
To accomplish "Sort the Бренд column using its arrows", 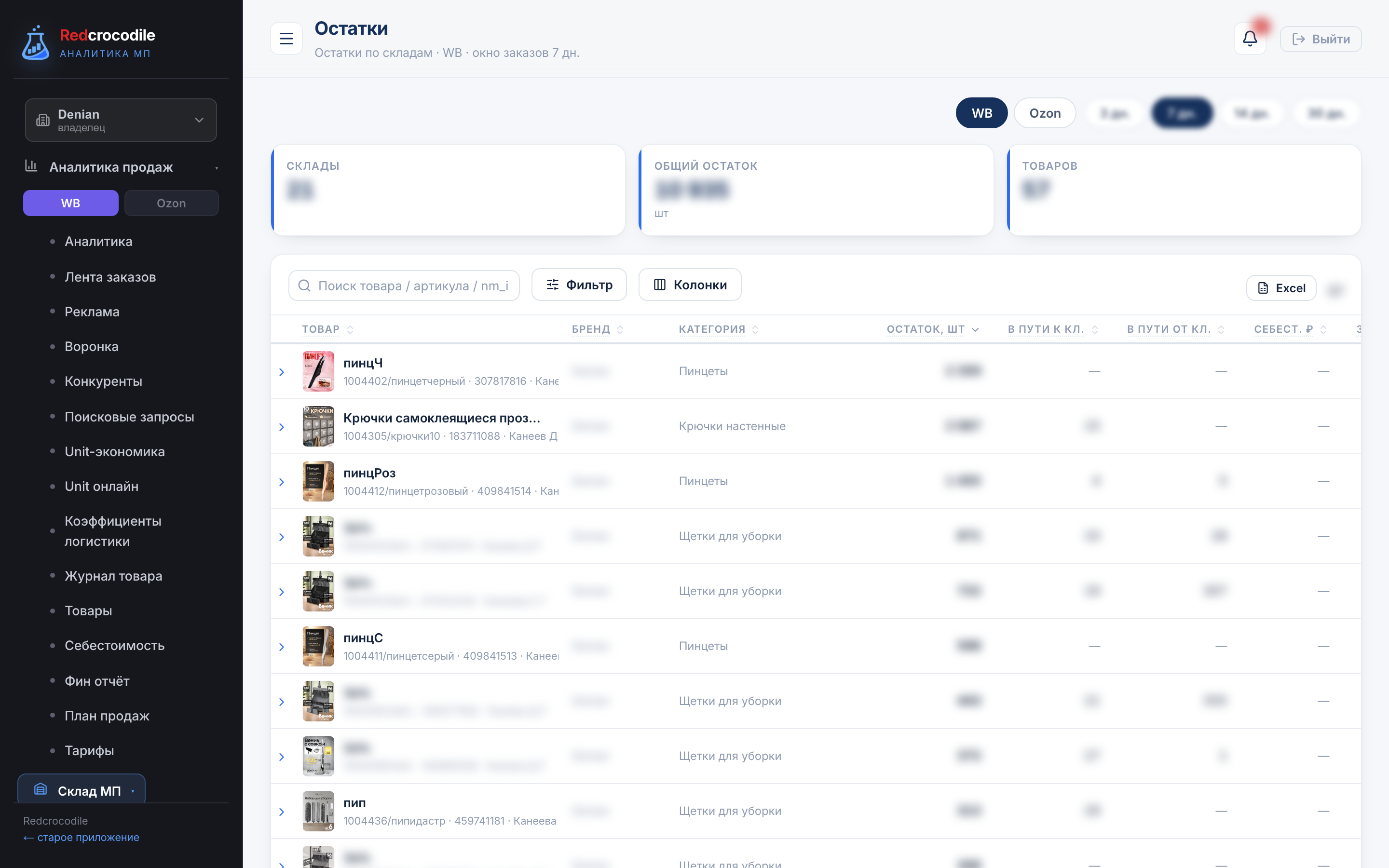I will [x=620, y=329].
